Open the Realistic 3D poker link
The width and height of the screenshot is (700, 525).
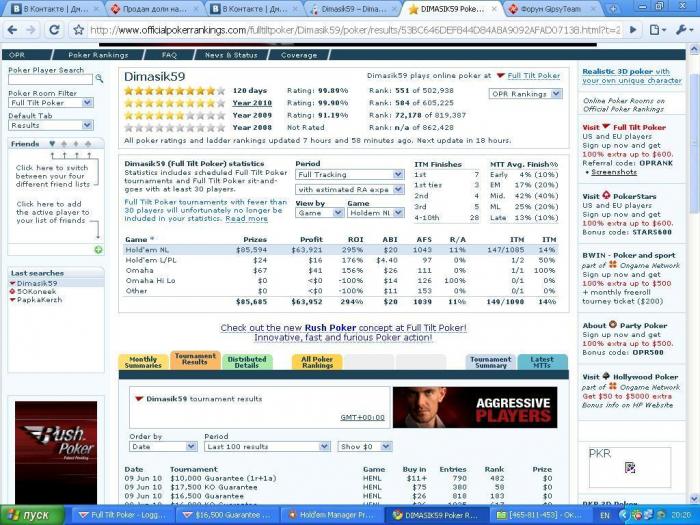(x=632, y=76)
